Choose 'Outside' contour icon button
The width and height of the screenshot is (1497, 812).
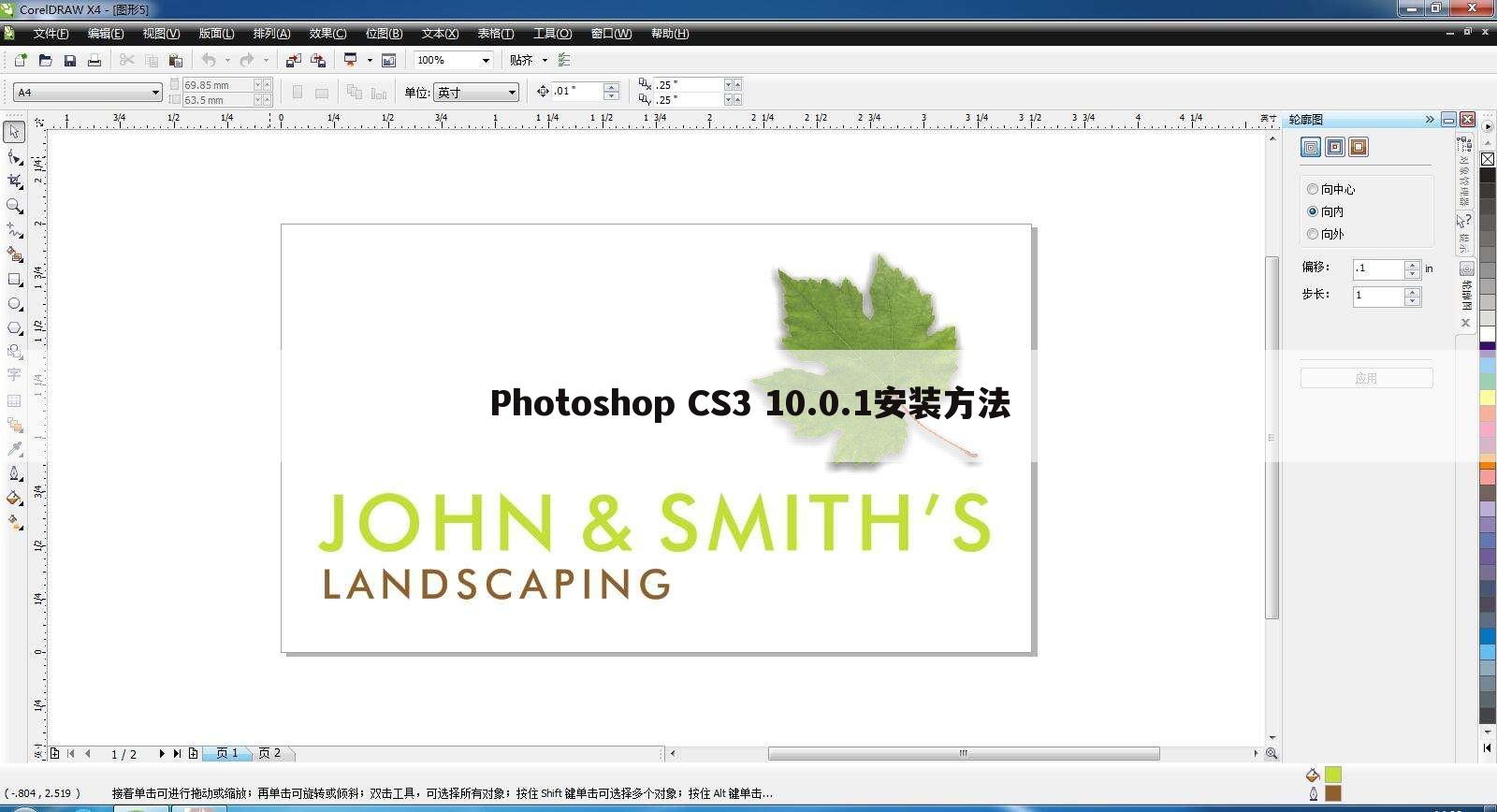[1359, 147]
